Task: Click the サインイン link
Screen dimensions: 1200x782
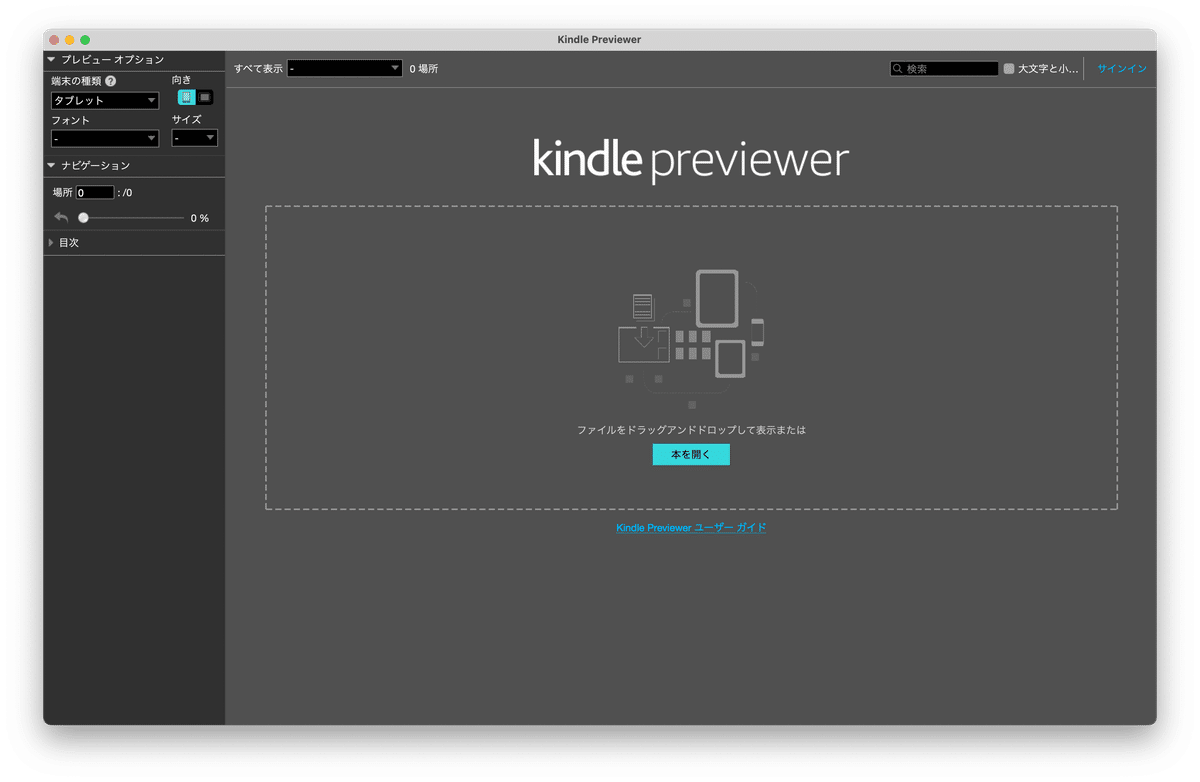Action: point(1122,69)
